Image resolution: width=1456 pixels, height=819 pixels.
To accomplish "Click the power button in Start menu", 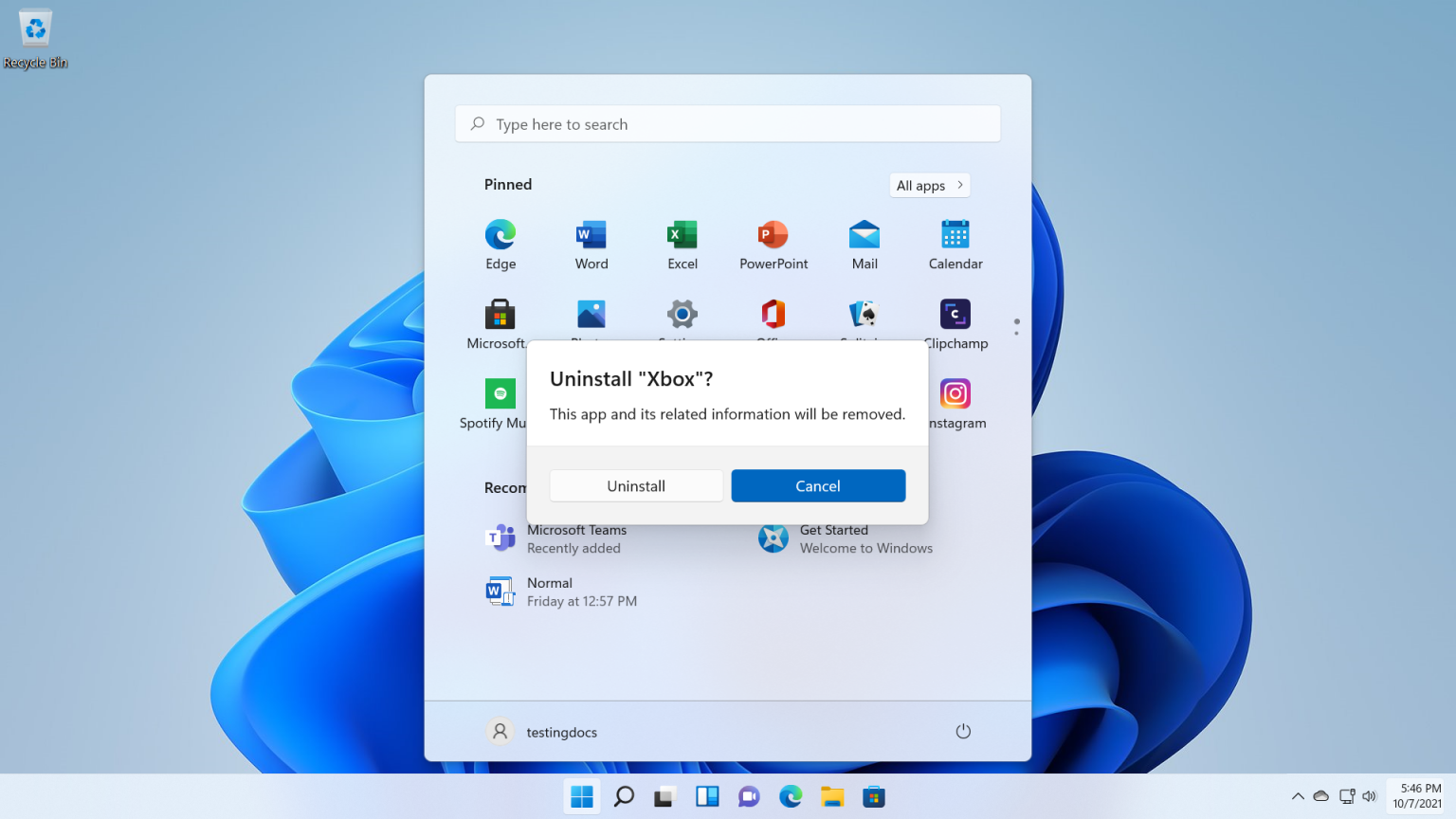I will coord(963,731).
